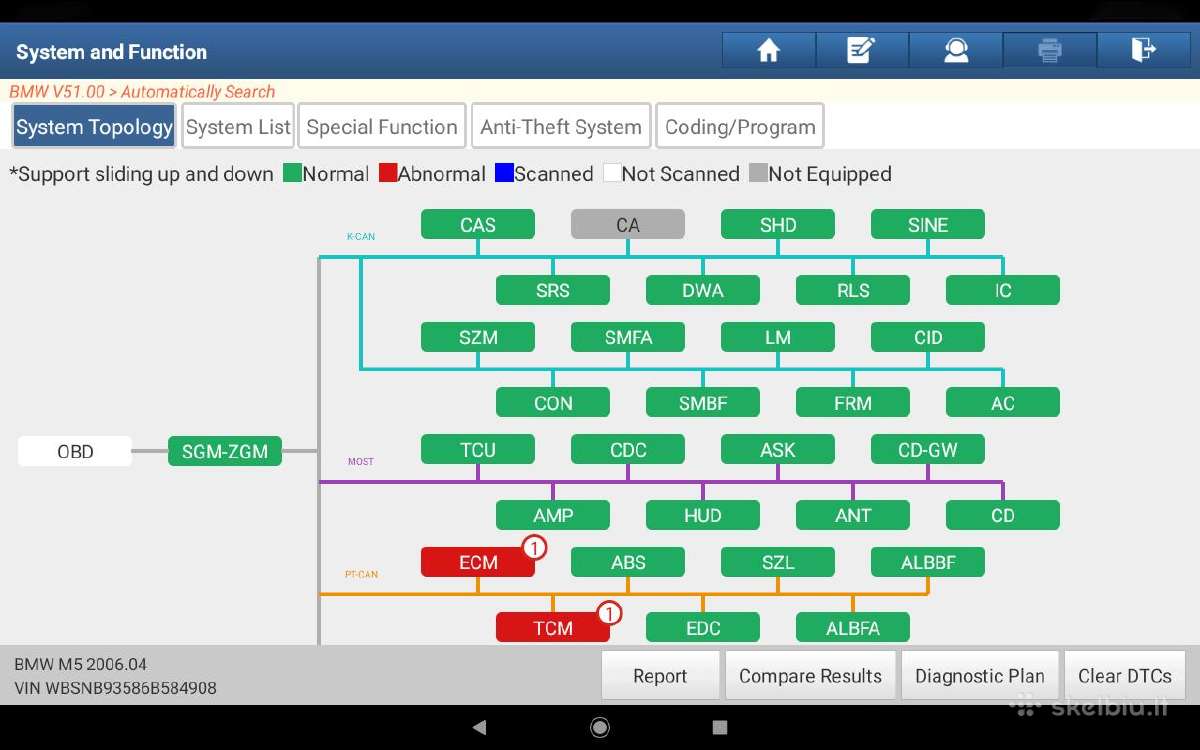
Task: Click the Report button
Action: tap(660, 676)
